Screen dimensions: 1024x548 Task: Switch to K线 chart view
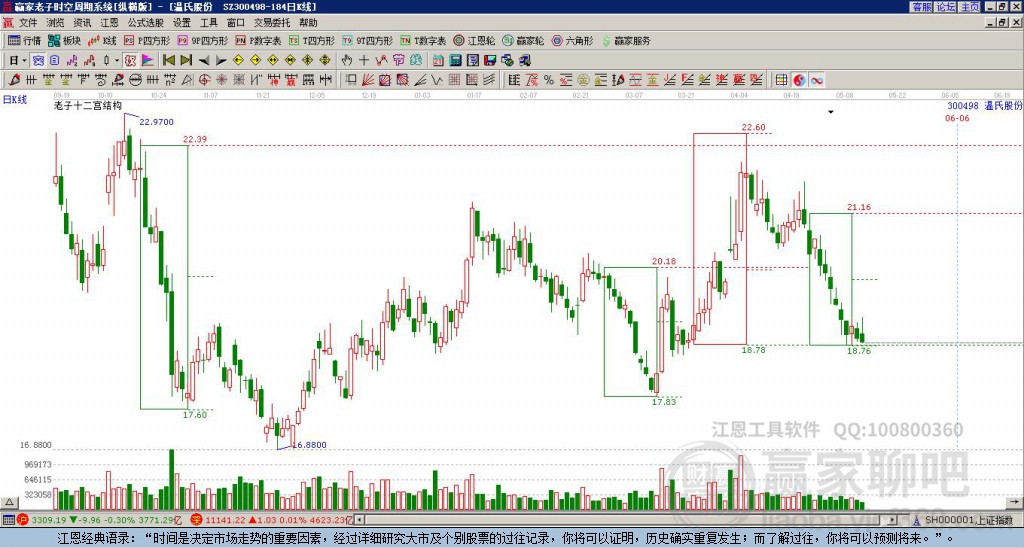coord(103,40)
